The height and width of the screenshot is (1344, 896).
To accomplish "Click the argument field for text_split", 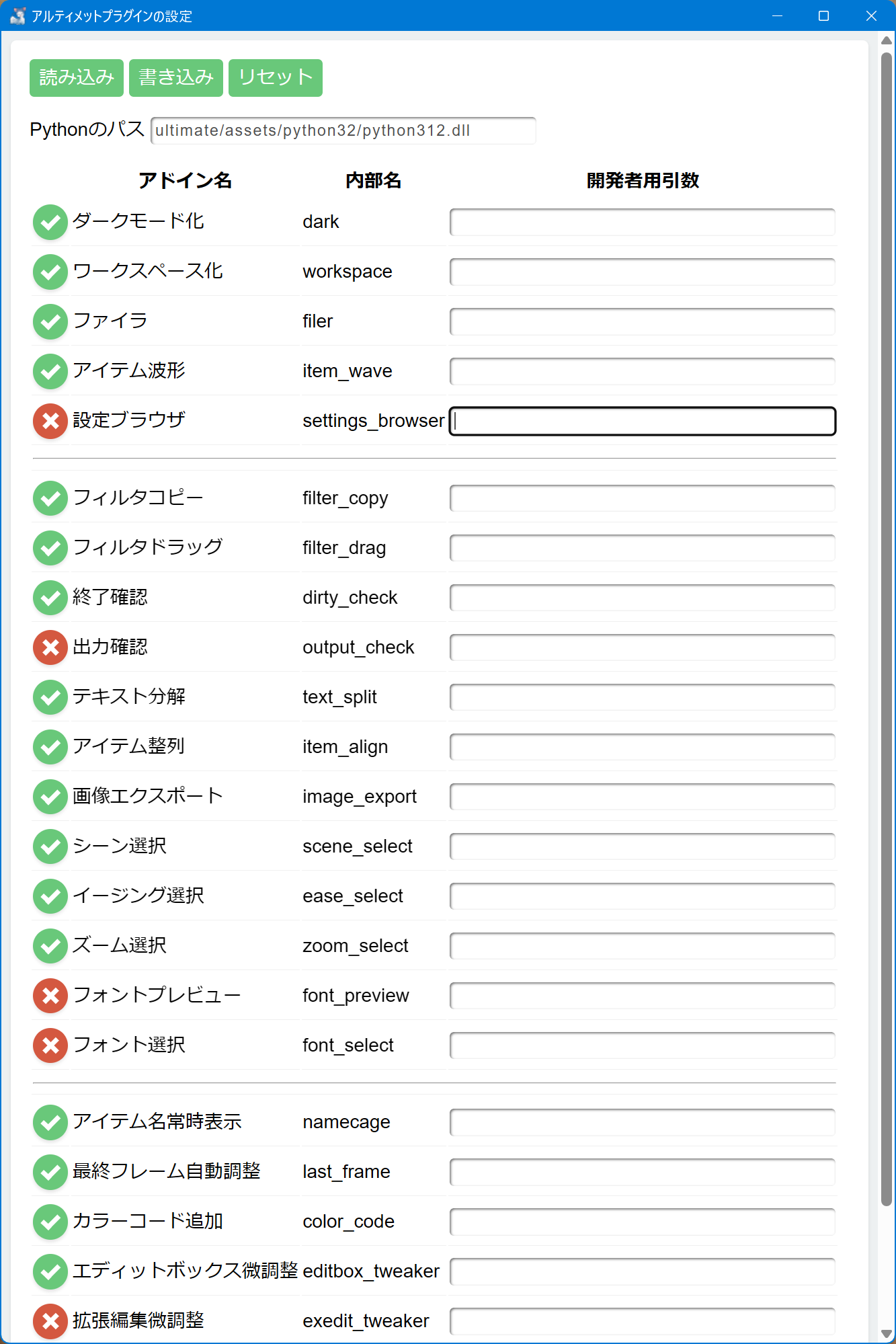I will click(643, 697).
